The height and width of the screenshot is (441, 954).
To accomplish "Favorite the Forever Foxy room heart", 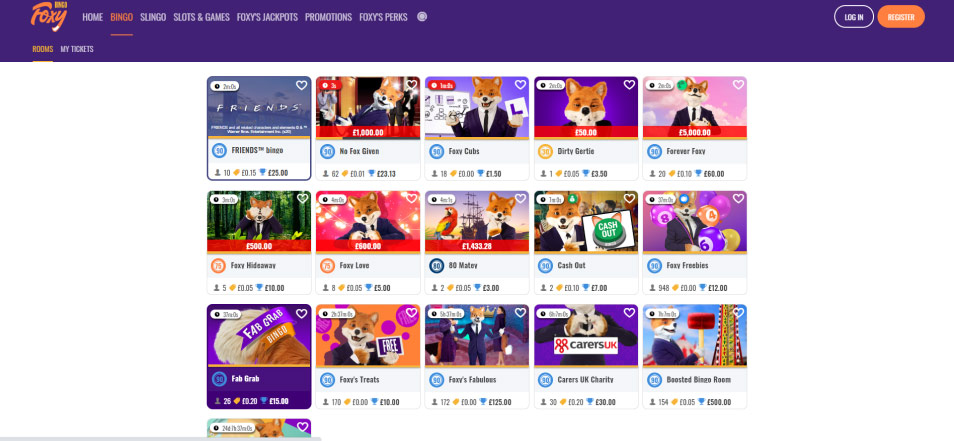I will coord(738,85).
